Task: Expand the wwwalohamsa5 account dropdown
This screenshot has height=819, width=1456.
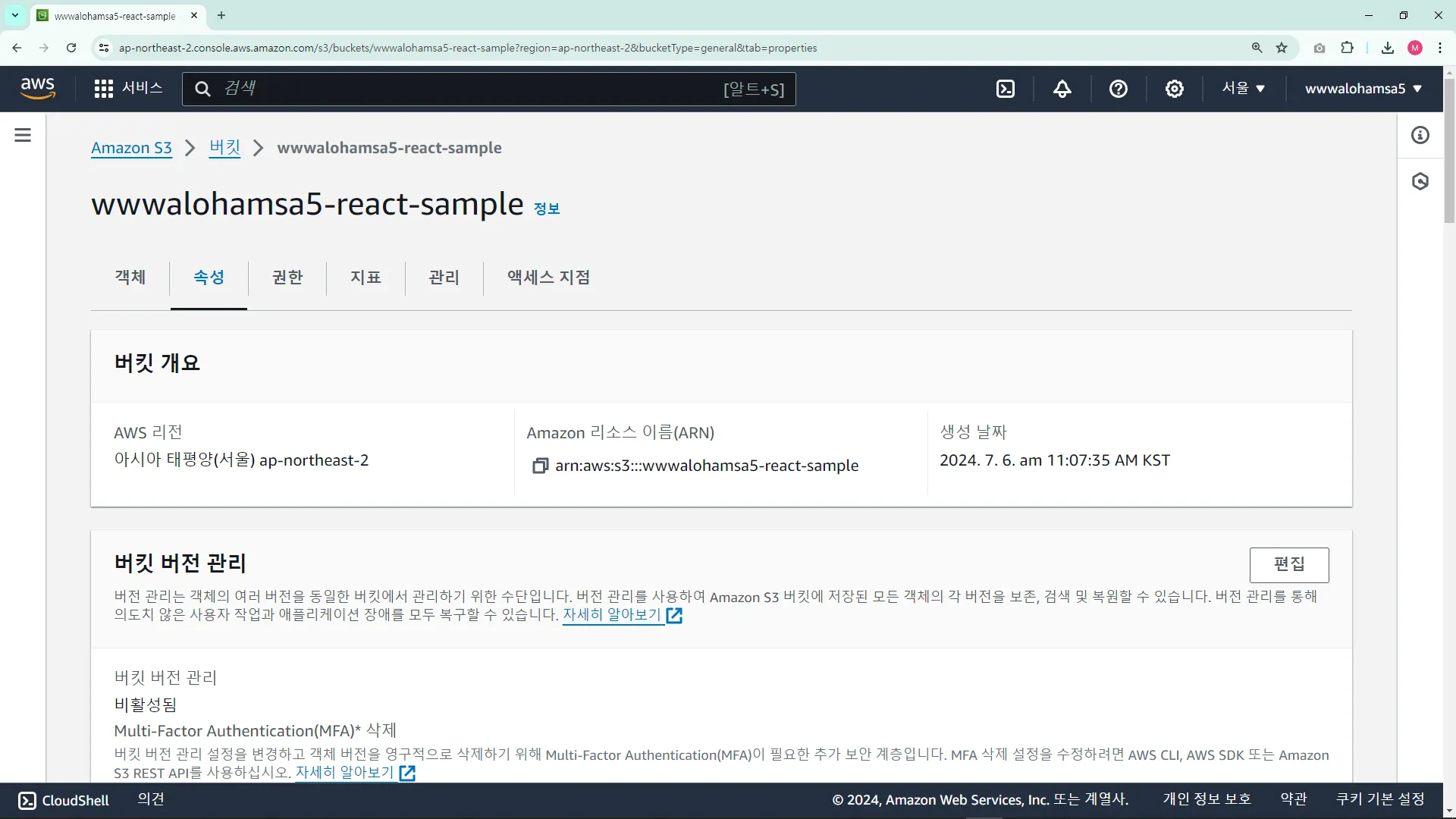Action: pos(1363,89)
